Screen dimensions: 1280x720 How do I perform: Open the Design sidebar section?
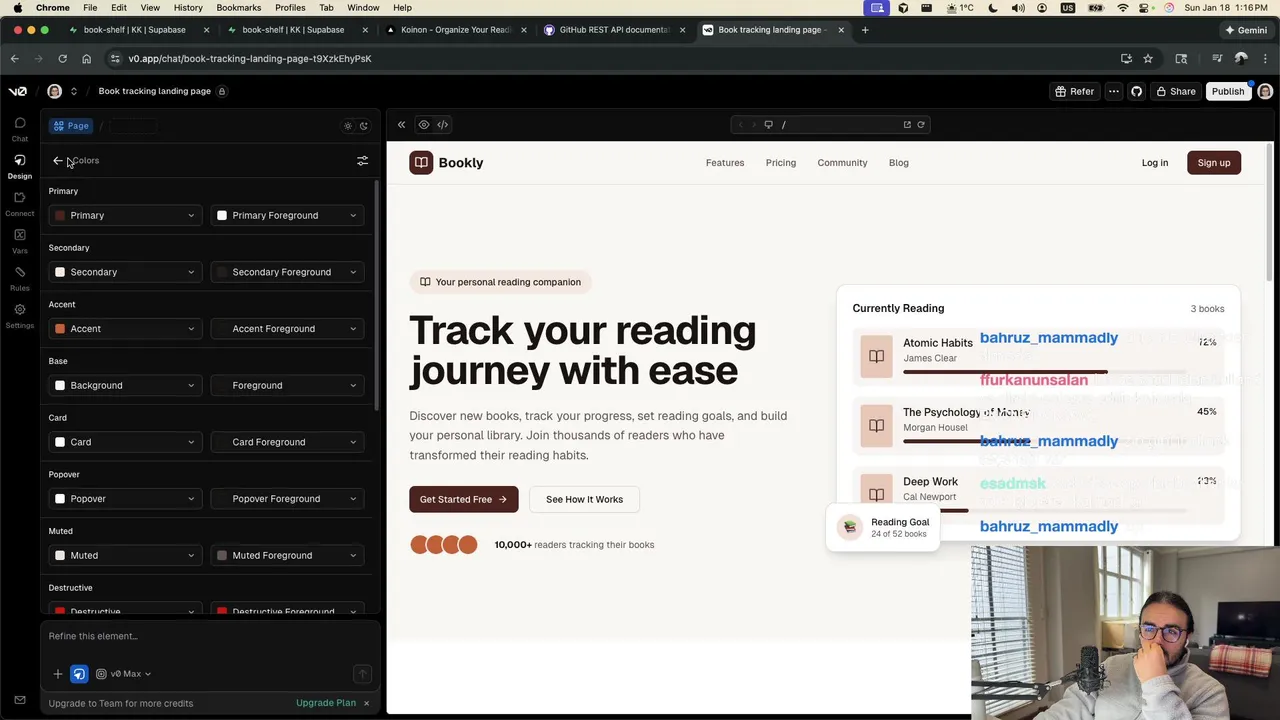coord(19,166)
